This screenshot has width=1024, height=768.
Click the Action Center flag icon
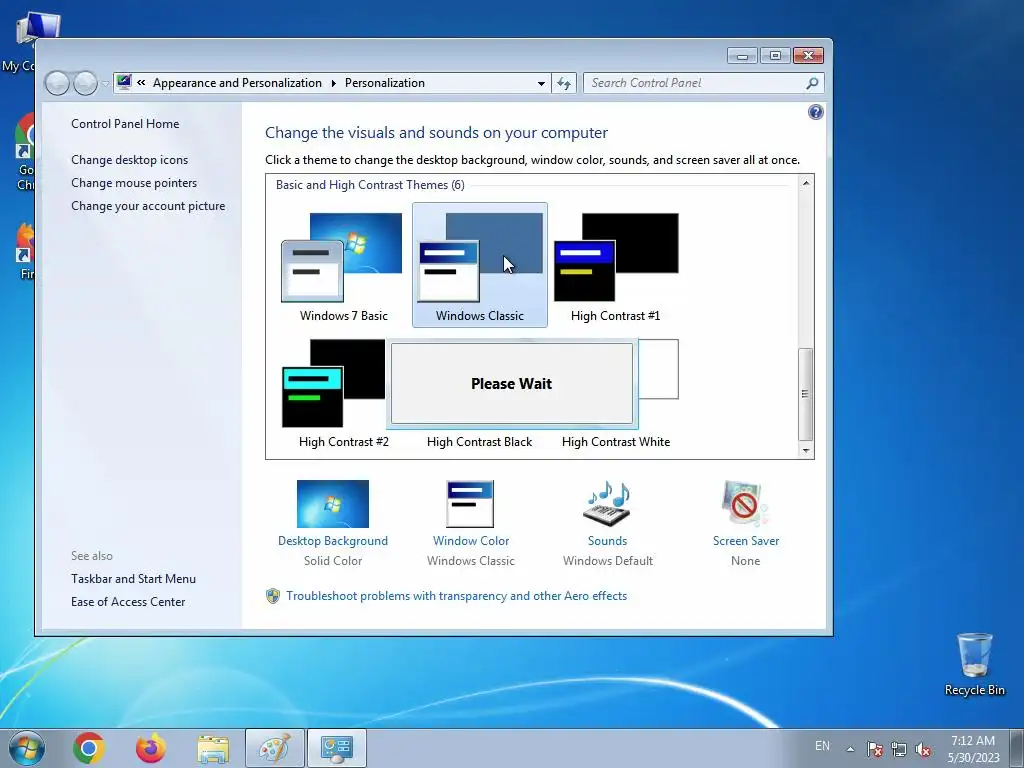click(875, 749)
